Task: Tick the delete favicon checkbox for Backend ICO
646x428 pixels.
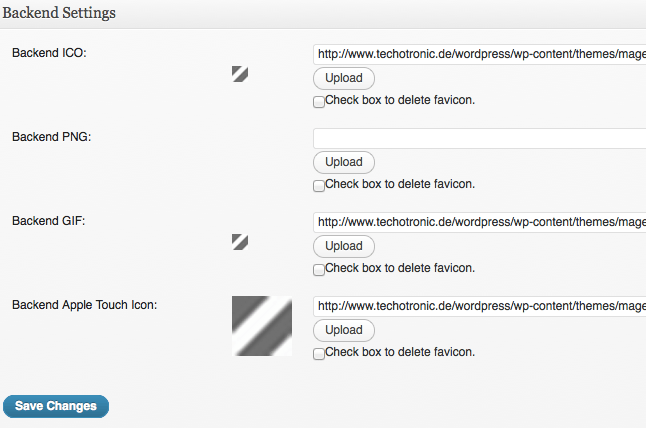Action: 318,102
